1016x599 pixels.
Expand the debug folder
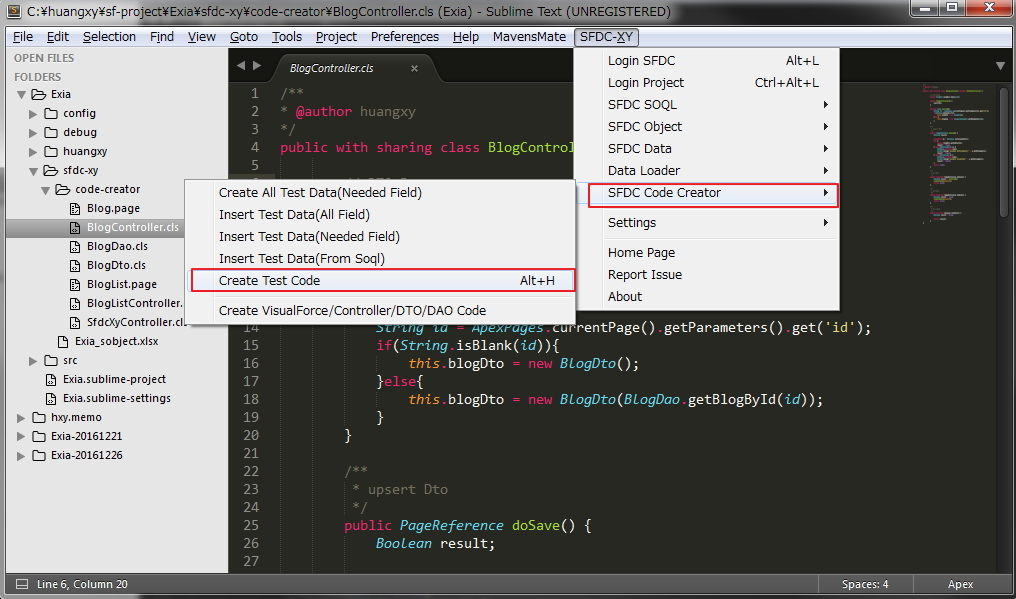[33, 132]
